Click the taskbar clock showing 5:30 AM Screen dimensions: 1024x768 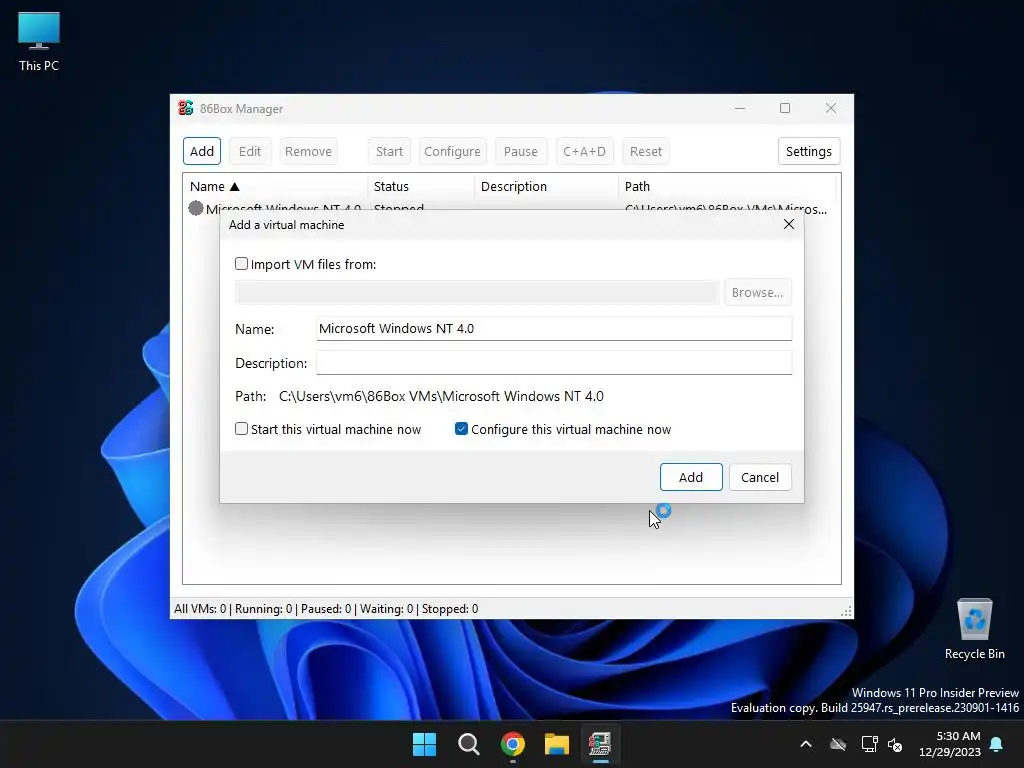(950, 744)
